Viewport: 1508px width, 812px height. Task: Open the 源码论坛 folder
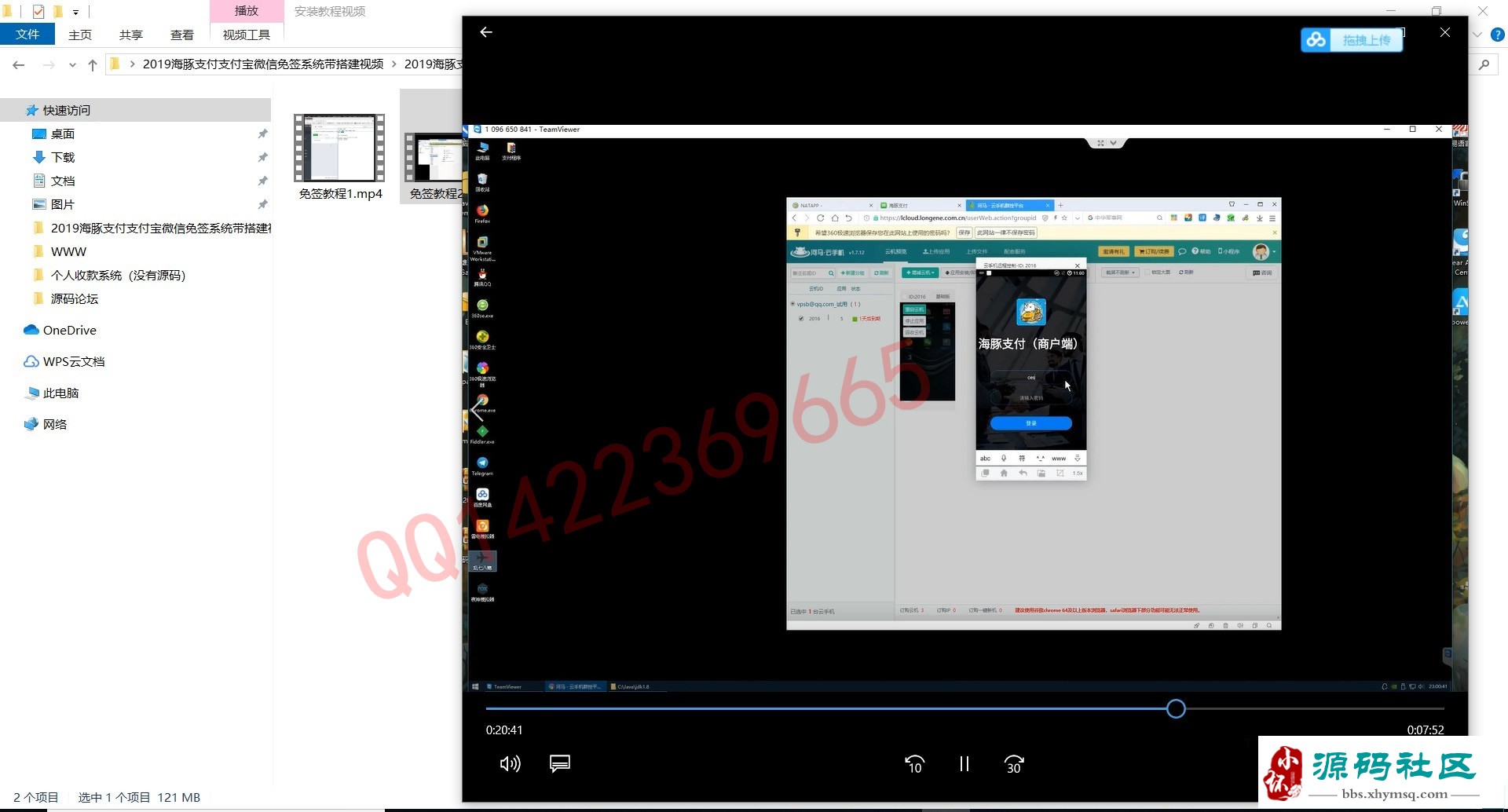click(x=75, y=298)
